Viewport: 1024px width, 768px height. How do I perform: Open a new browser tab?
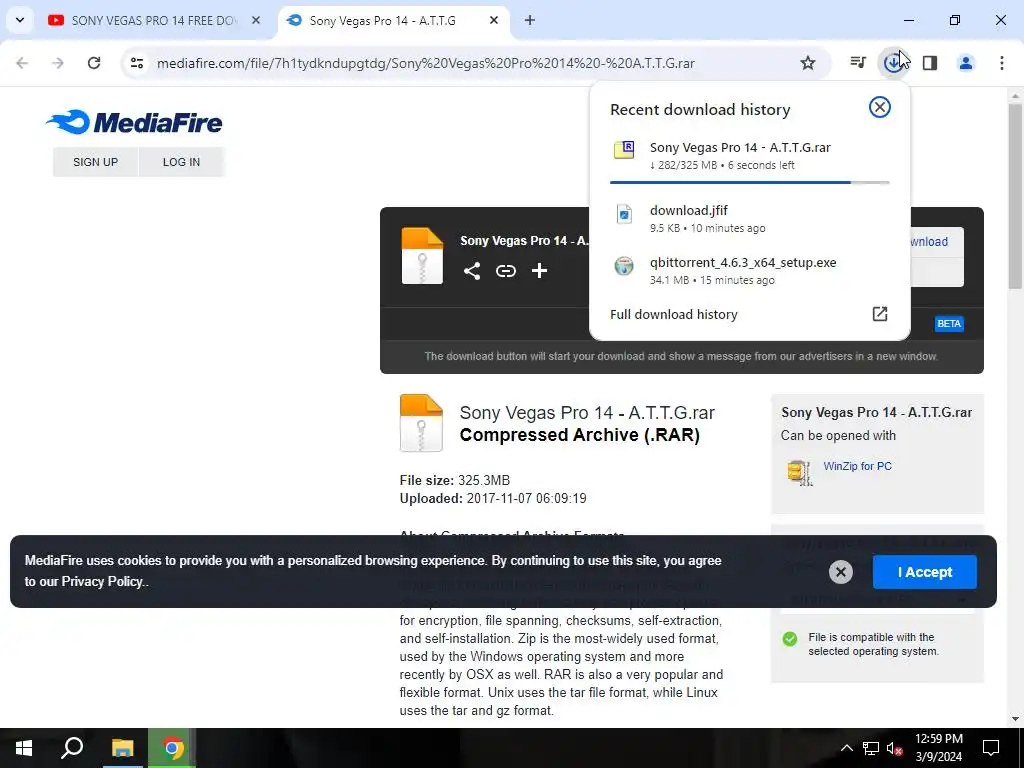pyautogui.click(x=530, y=20)
